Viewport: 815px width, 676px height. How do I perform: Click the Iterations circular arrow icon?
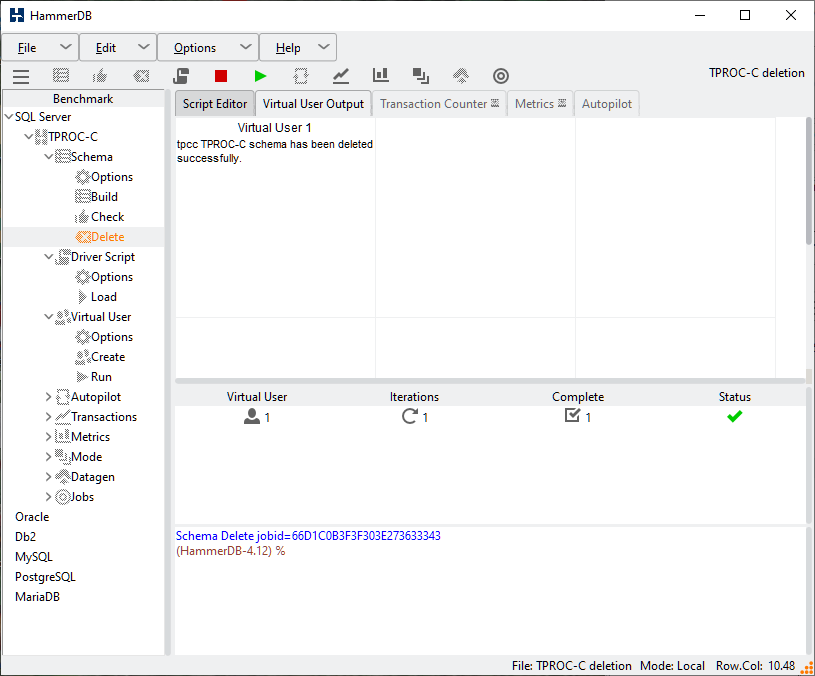(x=410, y=416)
